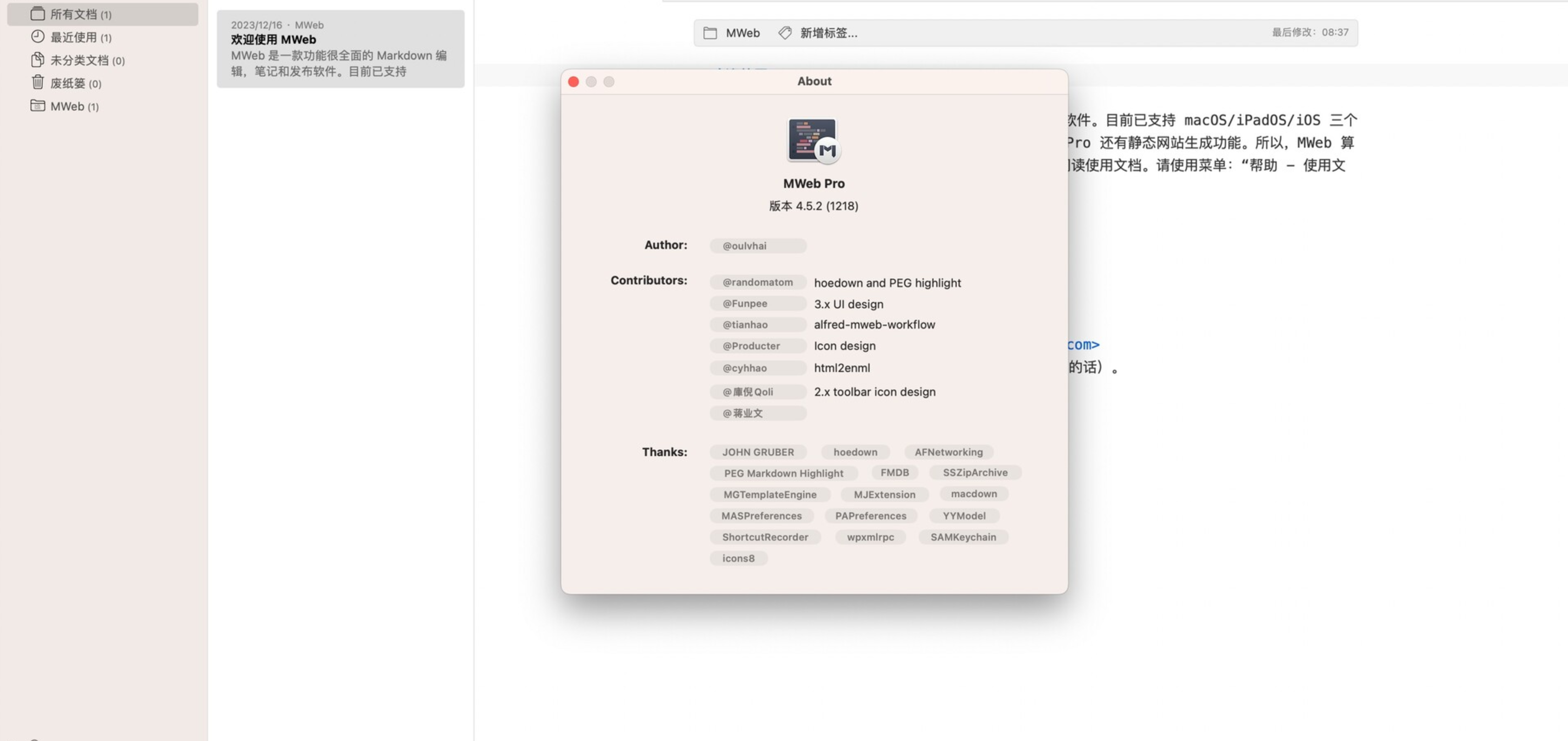Image resolution: width=1568 pixels, height=741 pixels.
Task: Click the 'alfred-mweb-workflow' description text
Action: click(x=875, y=325)
